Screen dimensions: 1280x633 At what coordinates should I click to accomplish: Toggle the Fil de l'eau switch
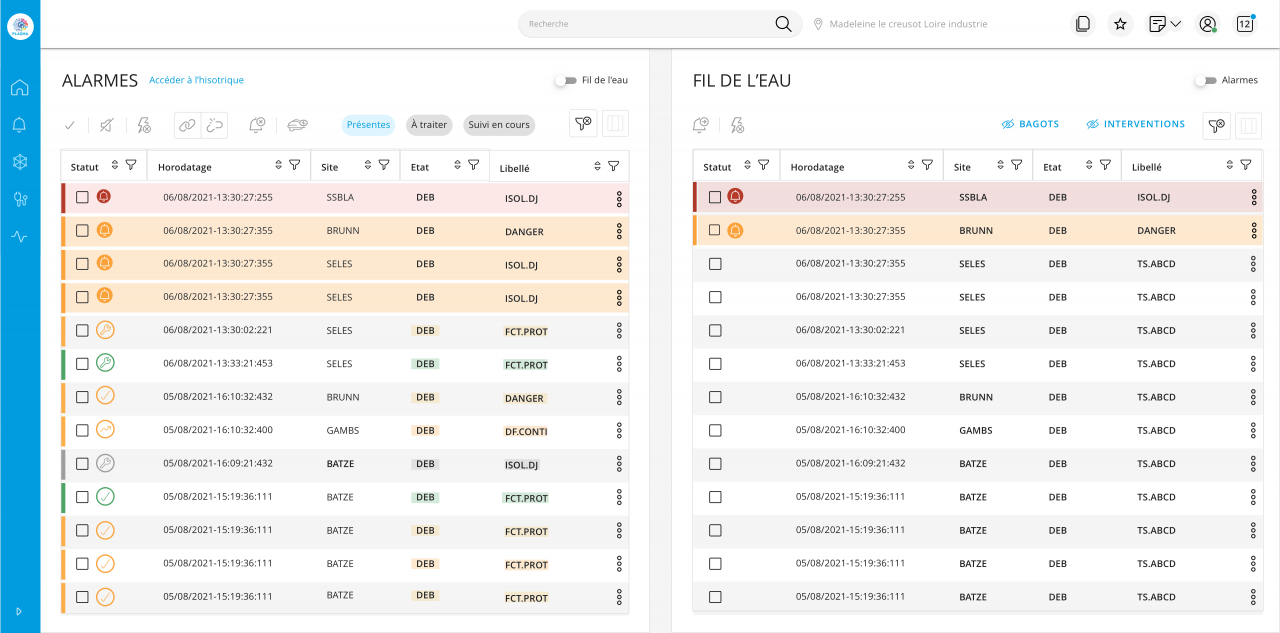[566, 80]
